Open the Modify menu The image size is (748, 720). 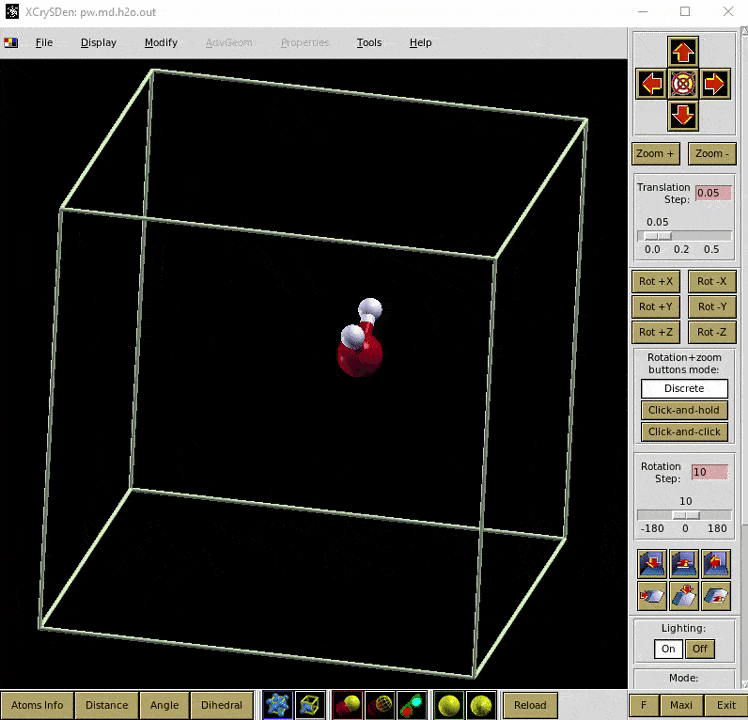(161, 43)
